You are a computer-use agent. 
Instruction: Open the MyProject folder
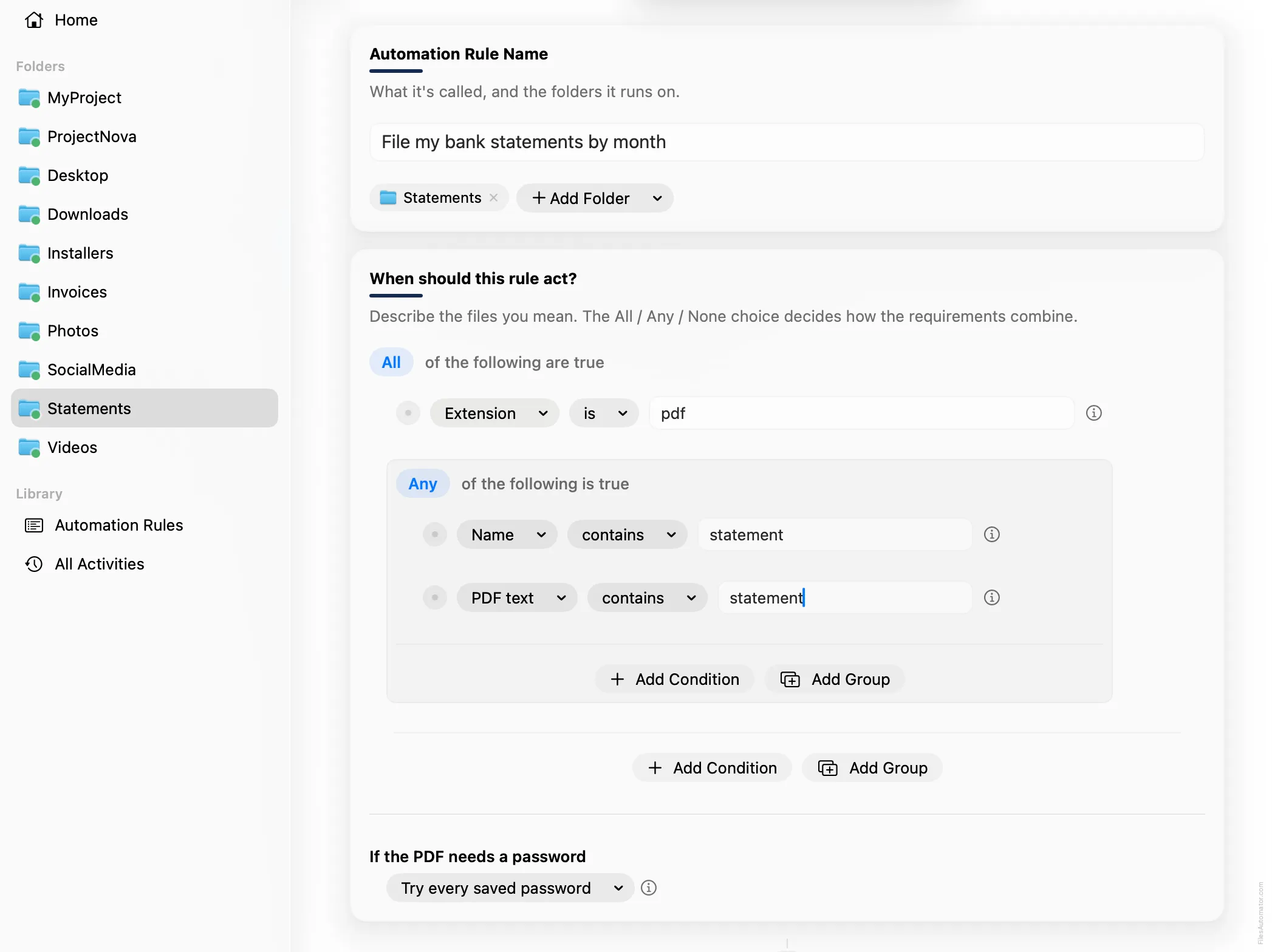145,98
